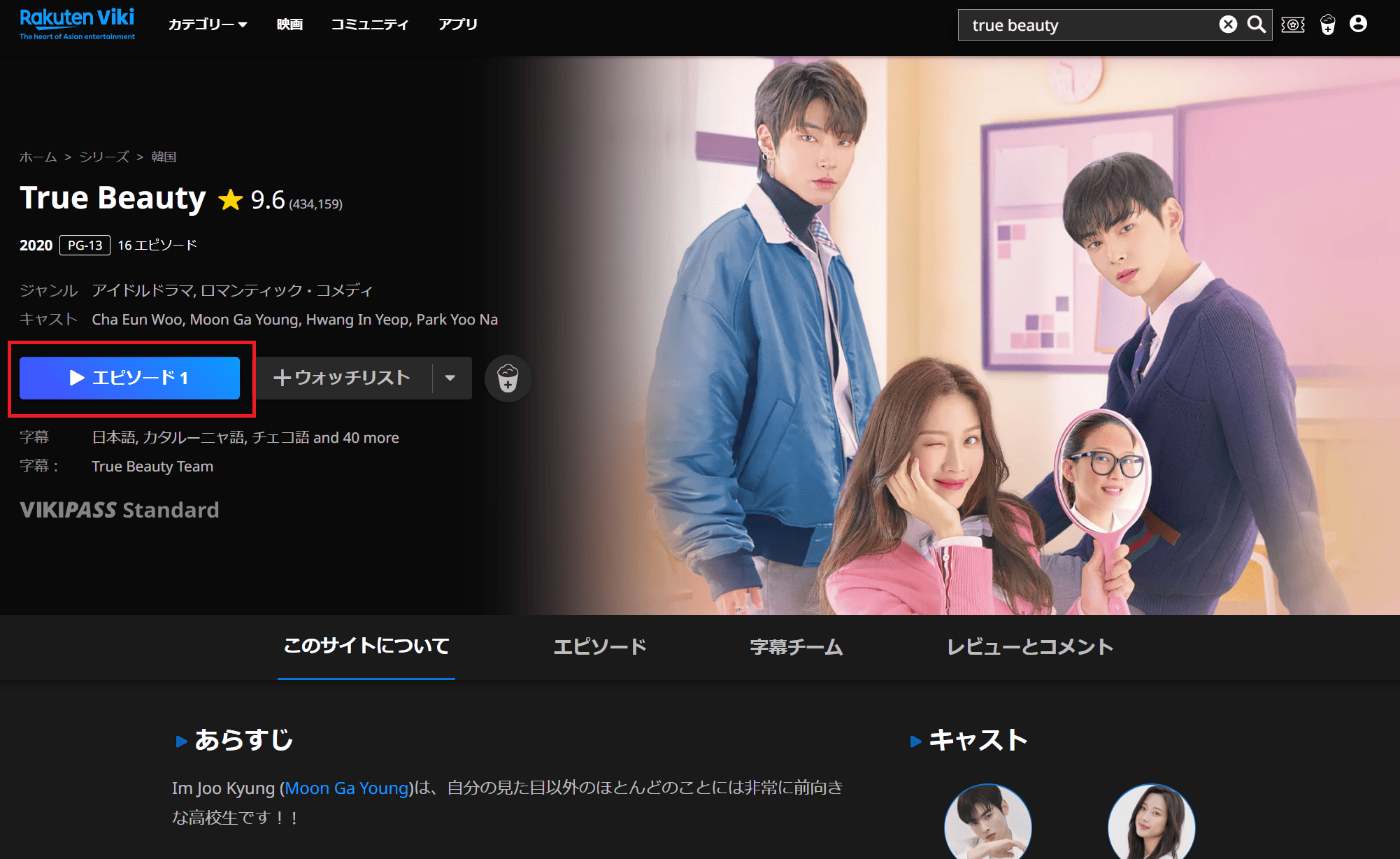
Task: Select the このサイトについて tab
Action: tap(366, 646)
